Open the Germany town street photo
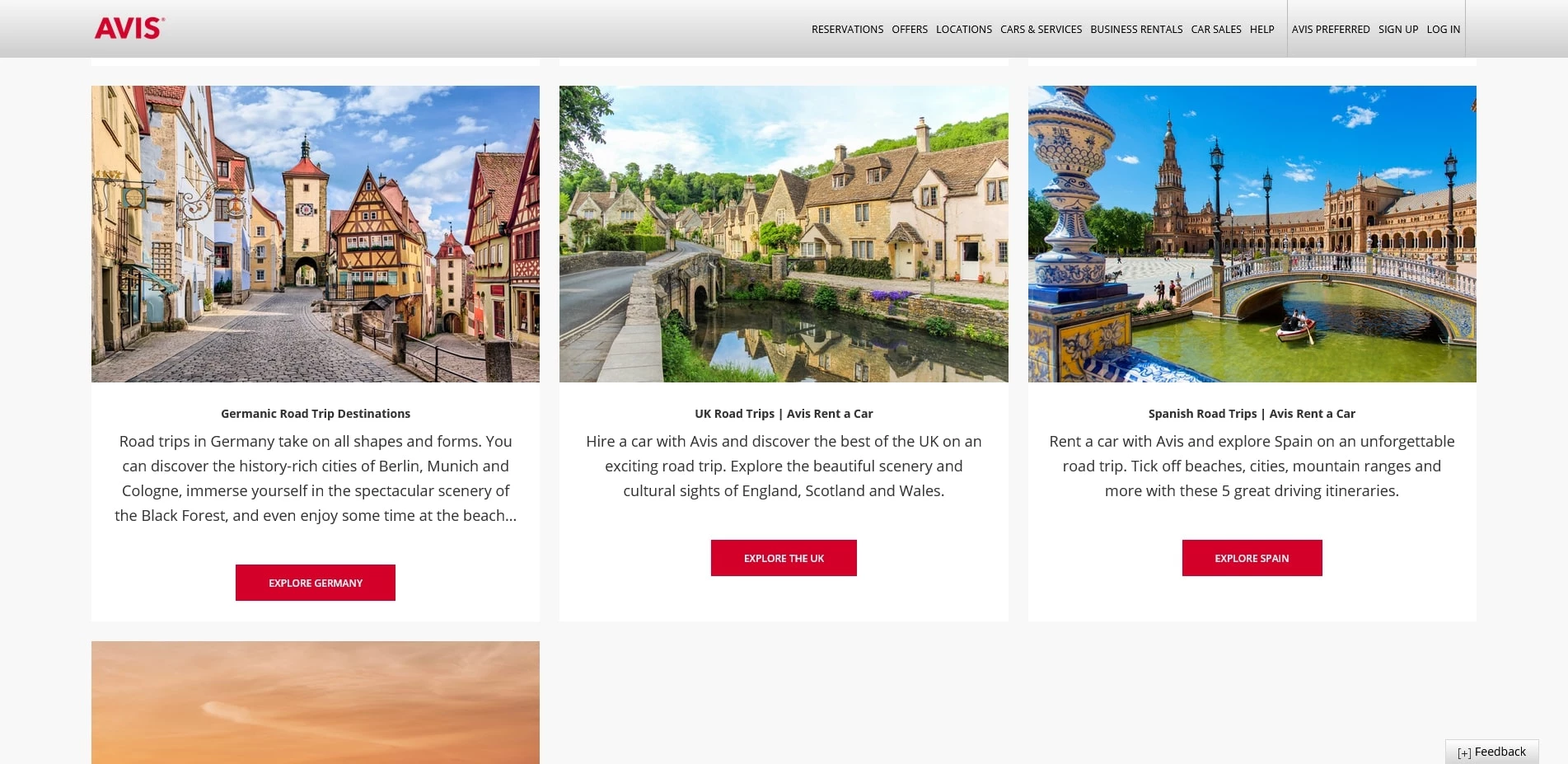Image resolution: width=1568 pixels, height=764 pixels. (x=316, y=234)
